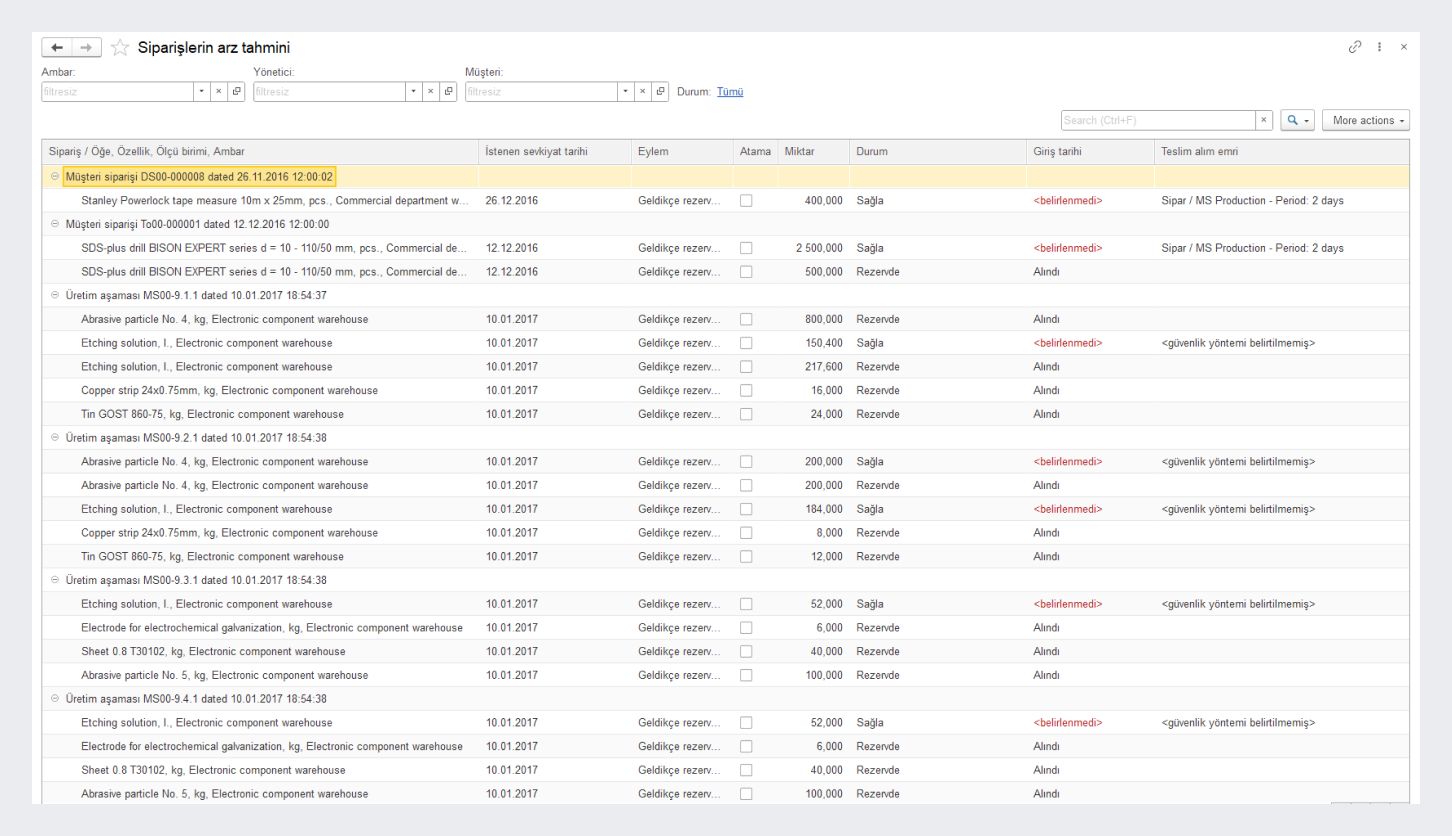Click the Tümü status link
Image resolution: width=1452 pixels, height=836 pixels.
click(x=730, y=92)
